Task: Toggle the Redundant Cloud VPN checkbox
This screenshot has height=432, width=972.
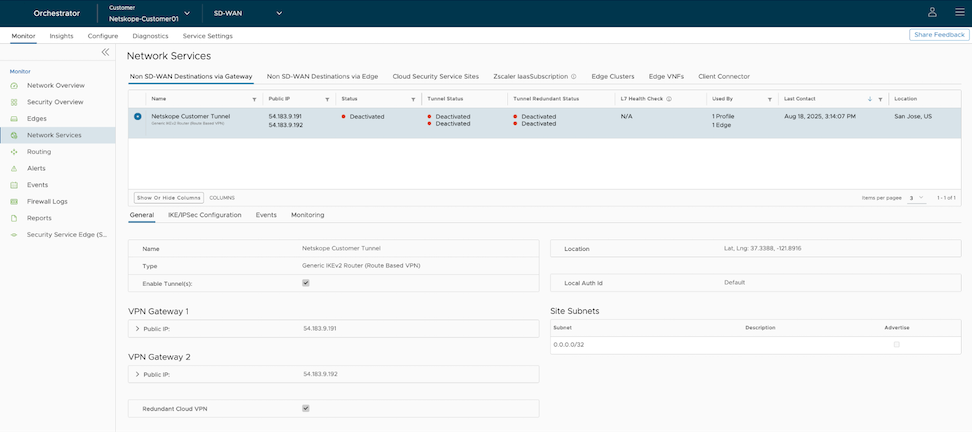Action: point(306,408)
